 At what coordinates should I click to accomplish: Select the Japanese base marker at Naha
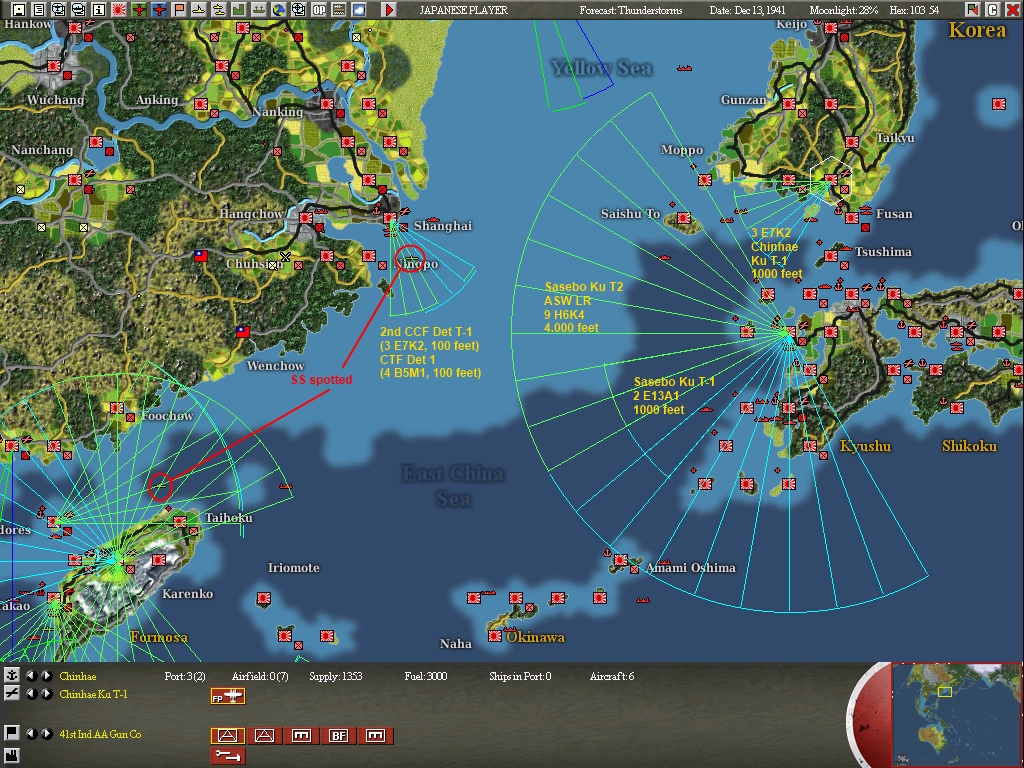pyautogui.click(x=494, y=635)
